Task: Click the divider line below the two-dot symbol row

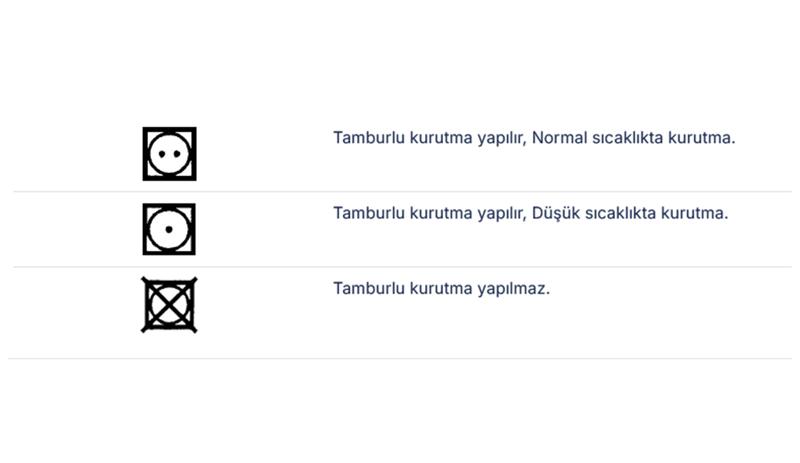Action: click(x=403, y=191)
